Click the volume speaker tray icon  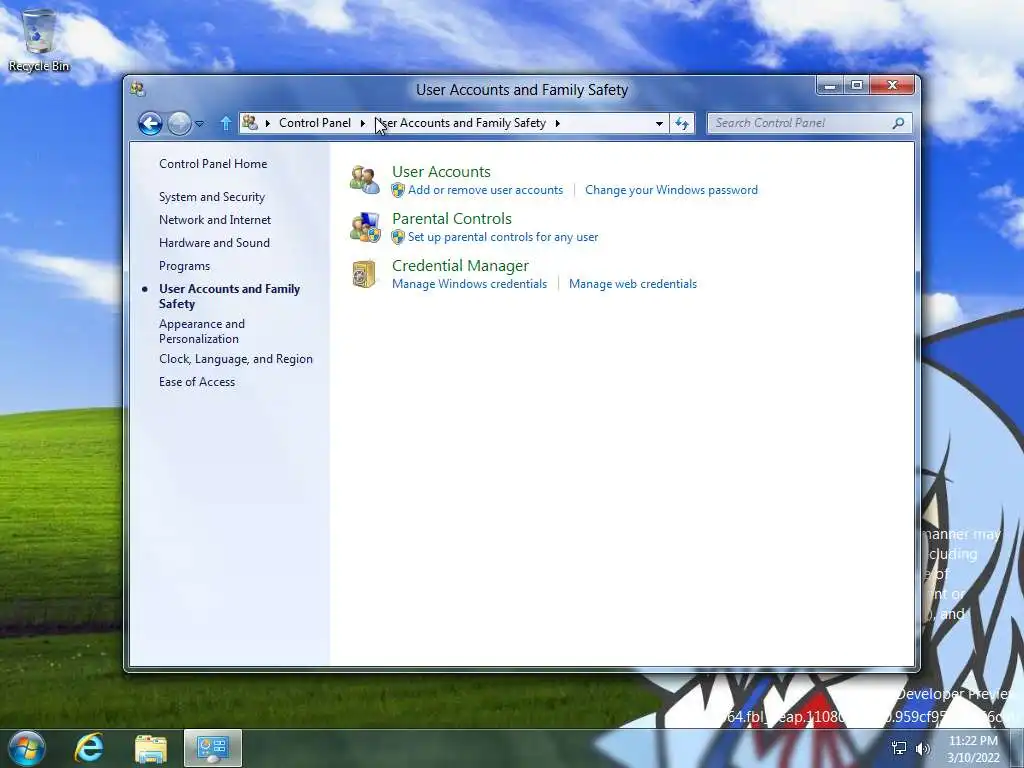(x=923, y=748)
